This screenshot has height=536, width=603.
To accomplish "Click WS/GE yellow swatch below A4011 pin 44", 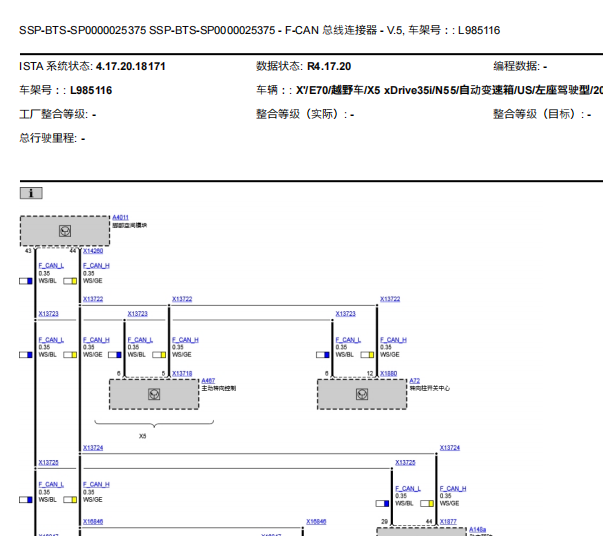I will [70, 281].
